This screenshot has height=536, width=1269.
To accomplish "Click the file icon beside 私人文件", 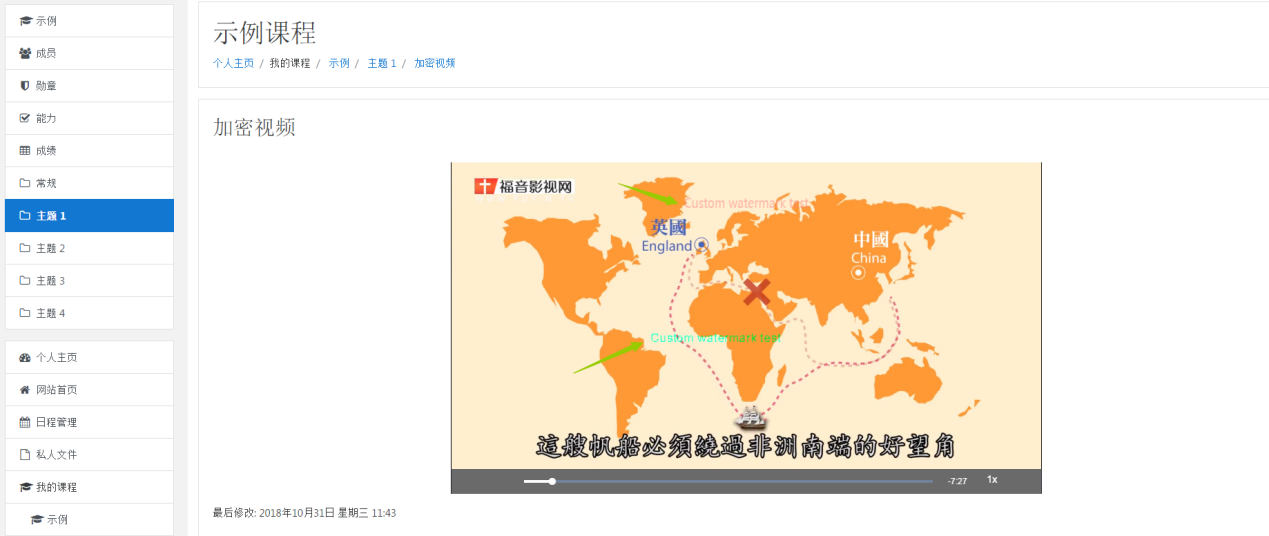I will click(x=25, y=455).
